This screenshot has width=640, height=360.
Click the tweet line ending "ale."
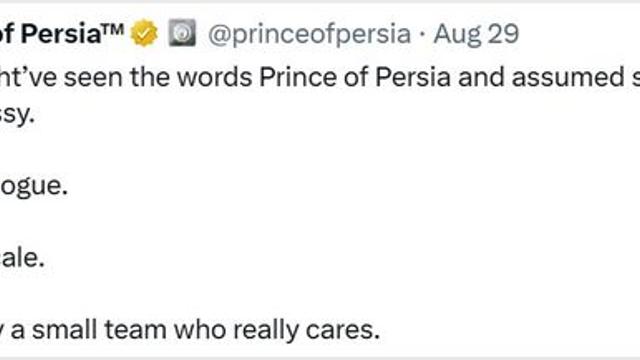click(x=22, y=258)
